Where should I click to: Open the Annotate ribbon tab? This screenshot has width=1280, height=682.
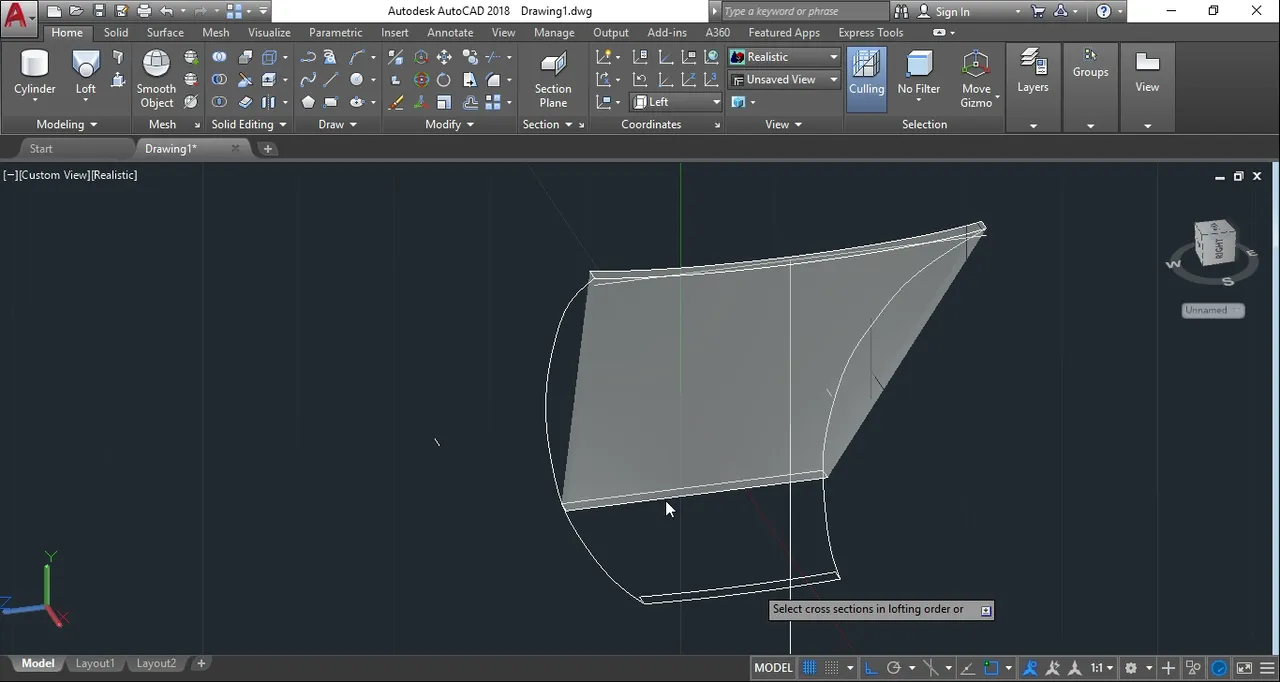[450, 32]
